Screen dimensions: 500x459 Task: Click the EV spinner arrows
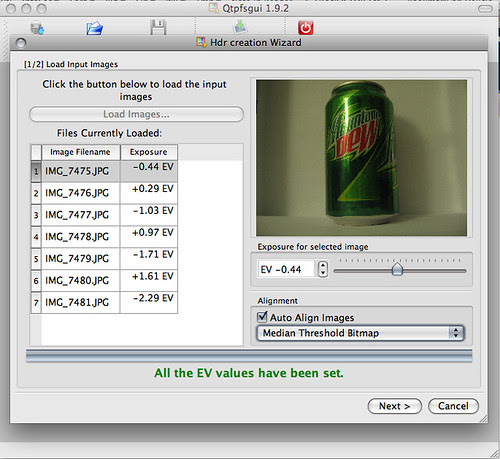pyautogui.click(x=322, y=269)
